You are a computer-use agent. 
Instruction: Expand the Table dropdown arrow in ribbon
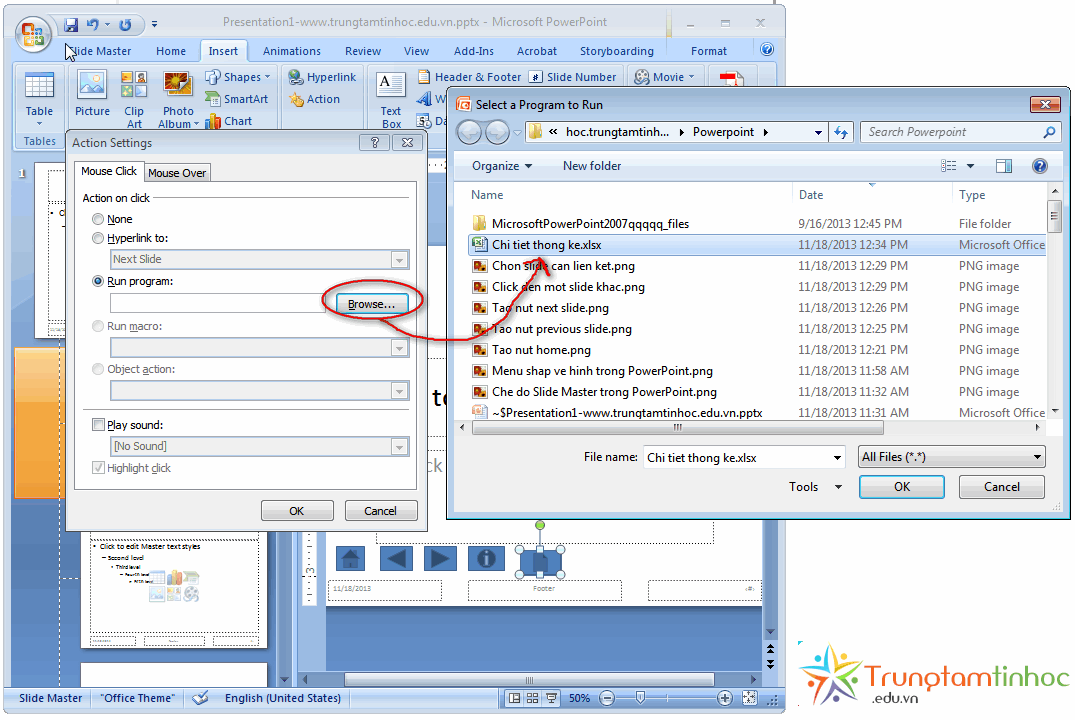[39, 124]
